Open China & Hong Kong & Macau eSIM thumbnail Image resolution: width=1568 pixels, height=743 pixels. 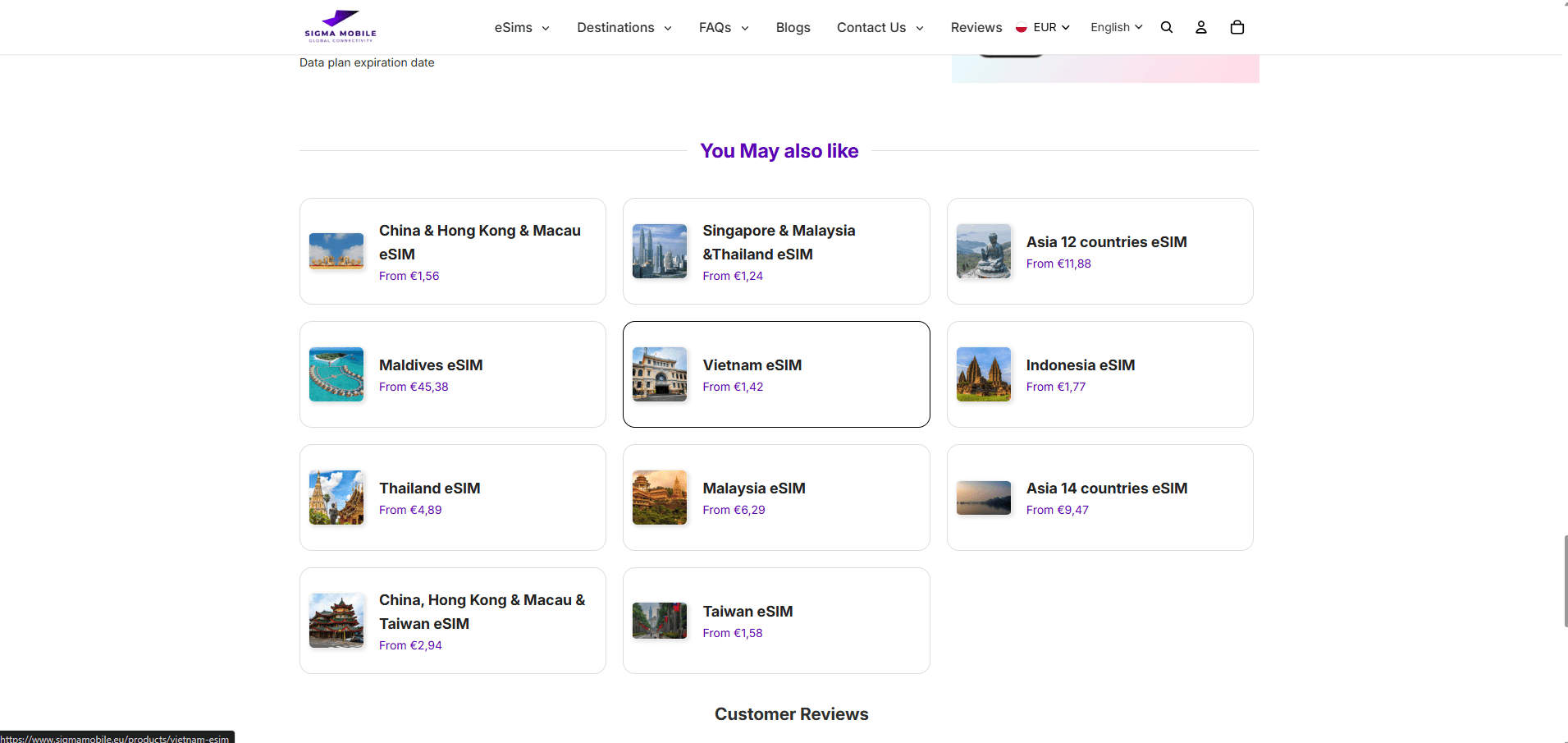click(336, 251)
